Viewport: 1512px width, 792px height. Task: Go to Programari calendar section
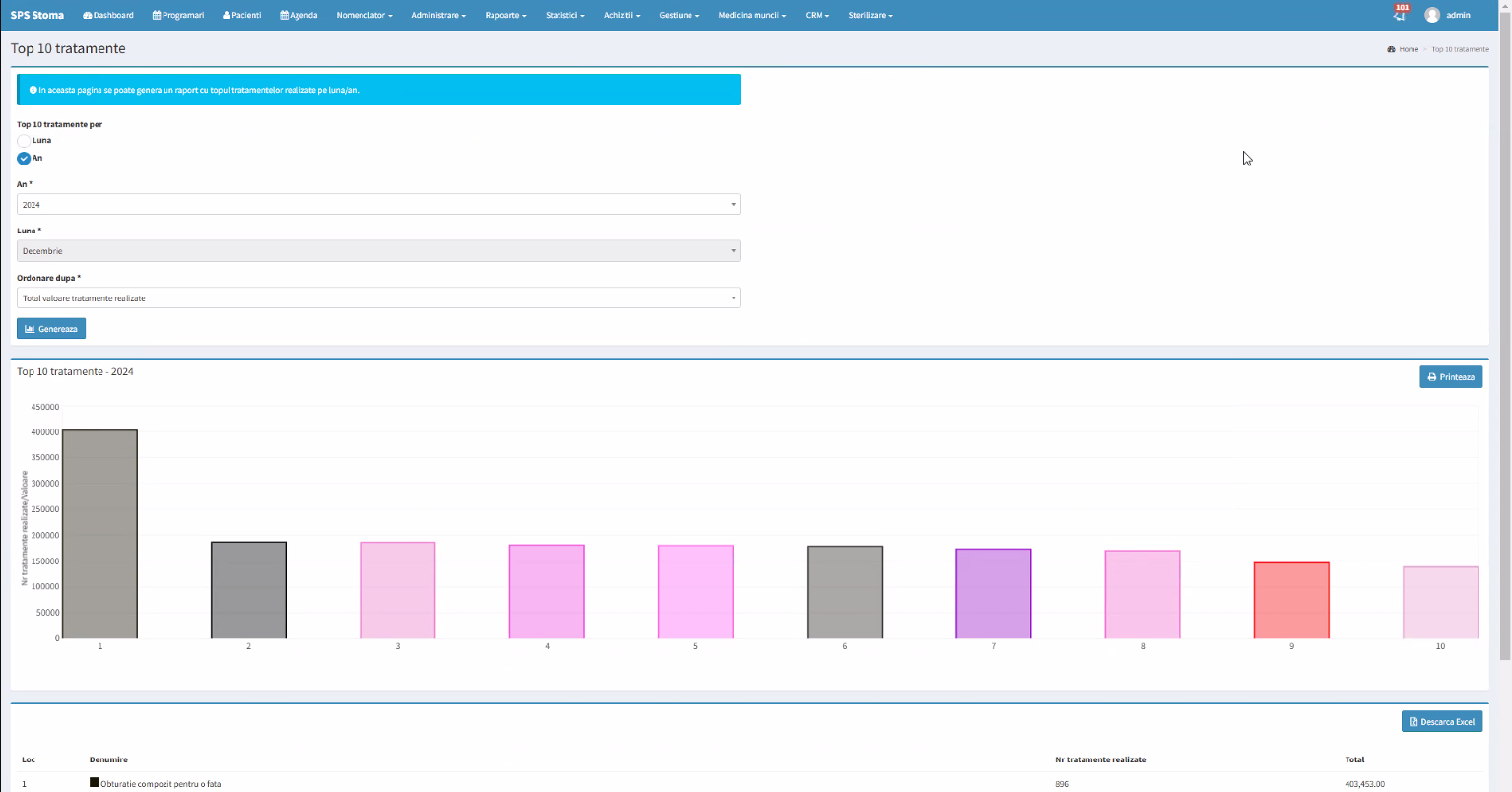(x=178, y=15)
